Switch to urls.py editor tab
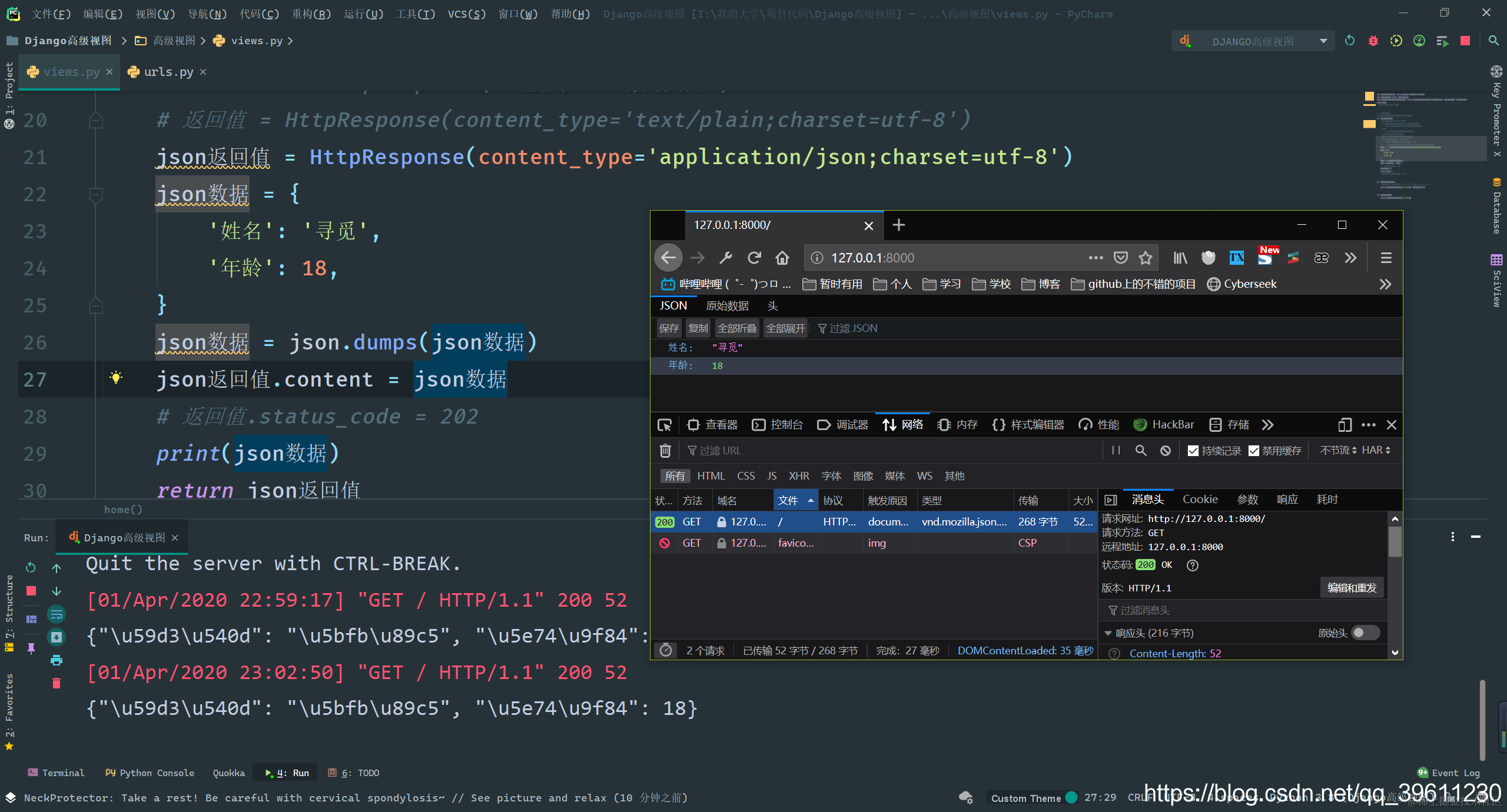1507x812 pixels. [x=168, y=72]
